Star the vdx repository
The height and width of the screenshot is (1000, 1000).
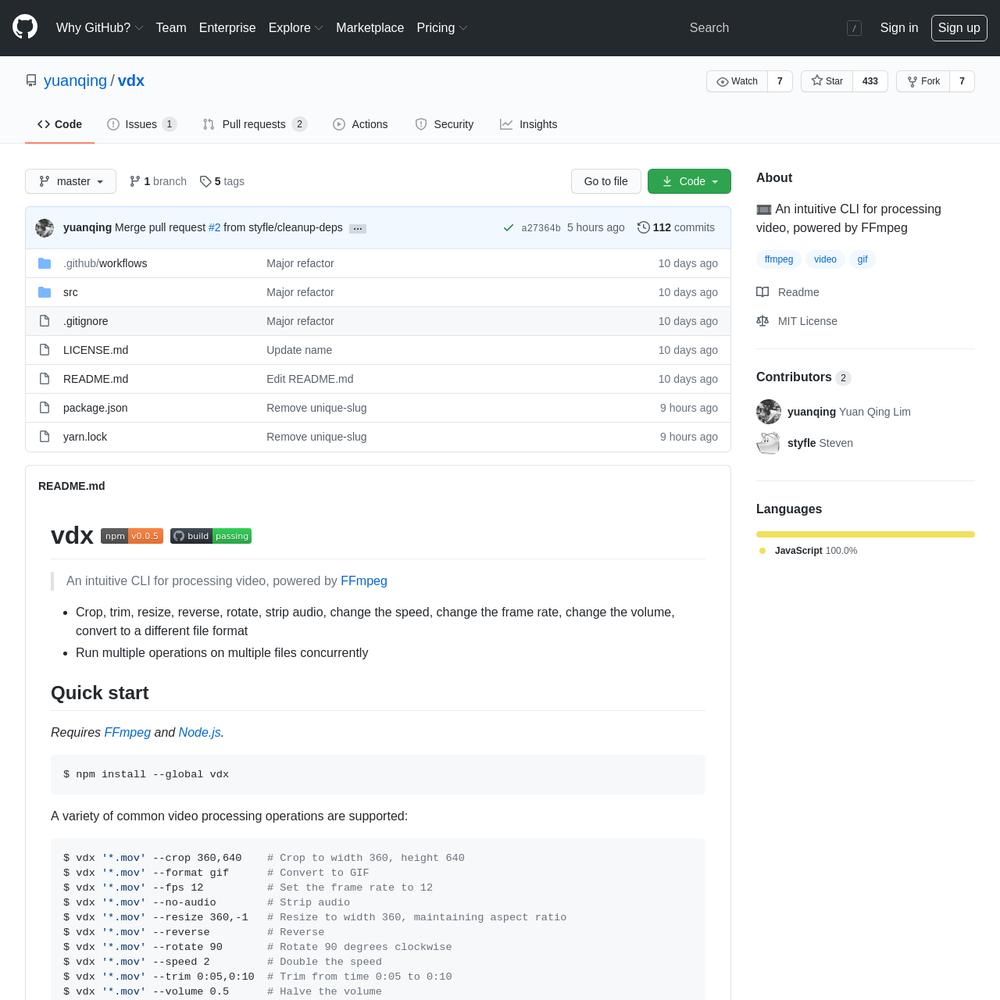pyautogui.click(x=827, y=81)
